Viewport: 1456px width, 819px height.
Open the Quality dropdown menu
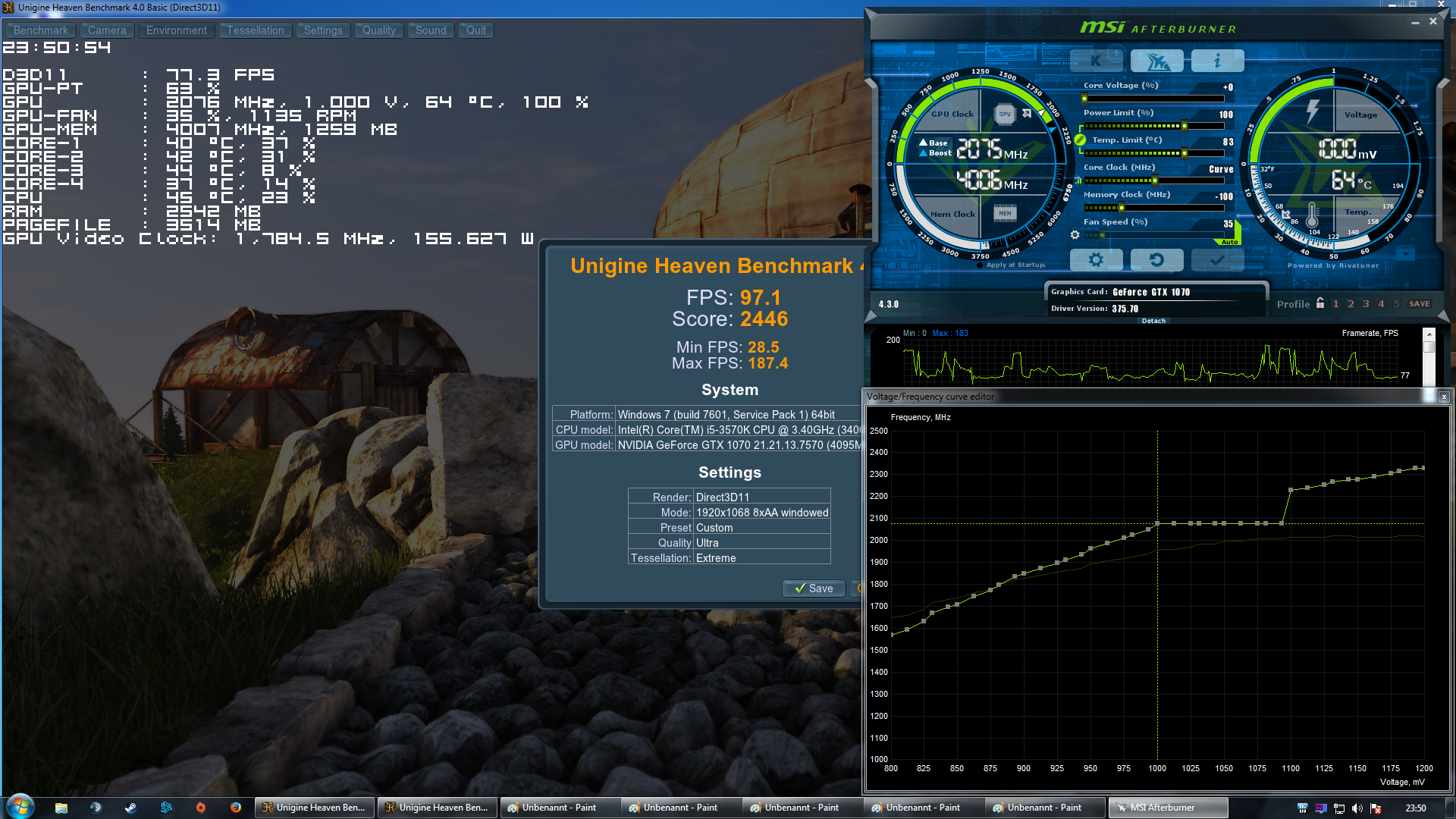coord(378,30)
